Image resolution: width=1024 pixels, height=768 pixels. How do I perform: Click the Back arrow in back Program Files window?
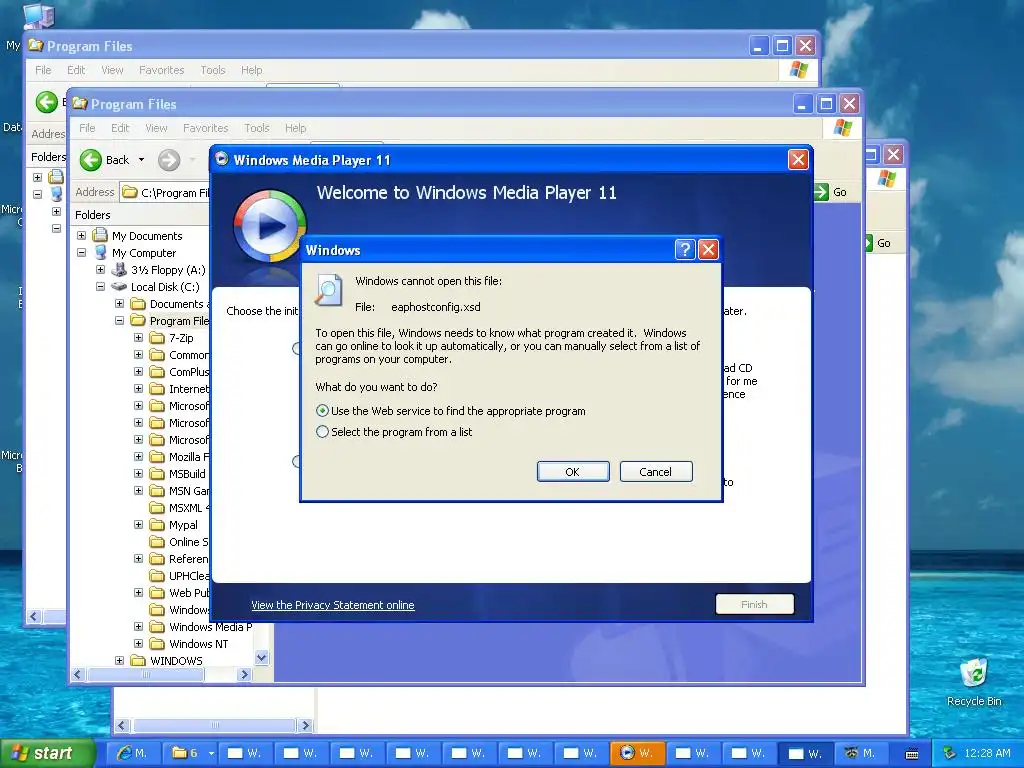click(x=46, y=102)
